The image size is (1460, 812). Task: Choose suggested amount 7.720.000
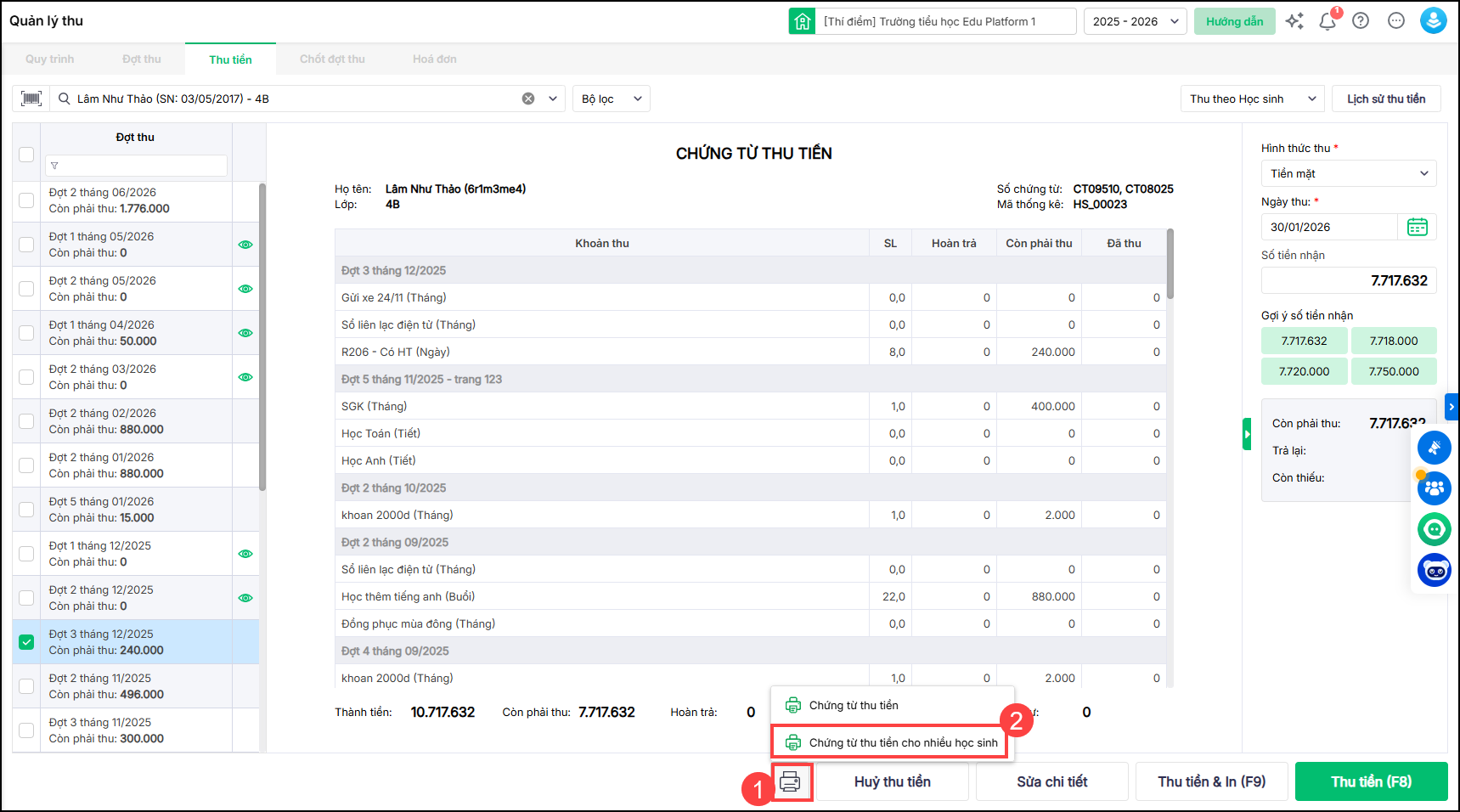[x=1304, y=371]
